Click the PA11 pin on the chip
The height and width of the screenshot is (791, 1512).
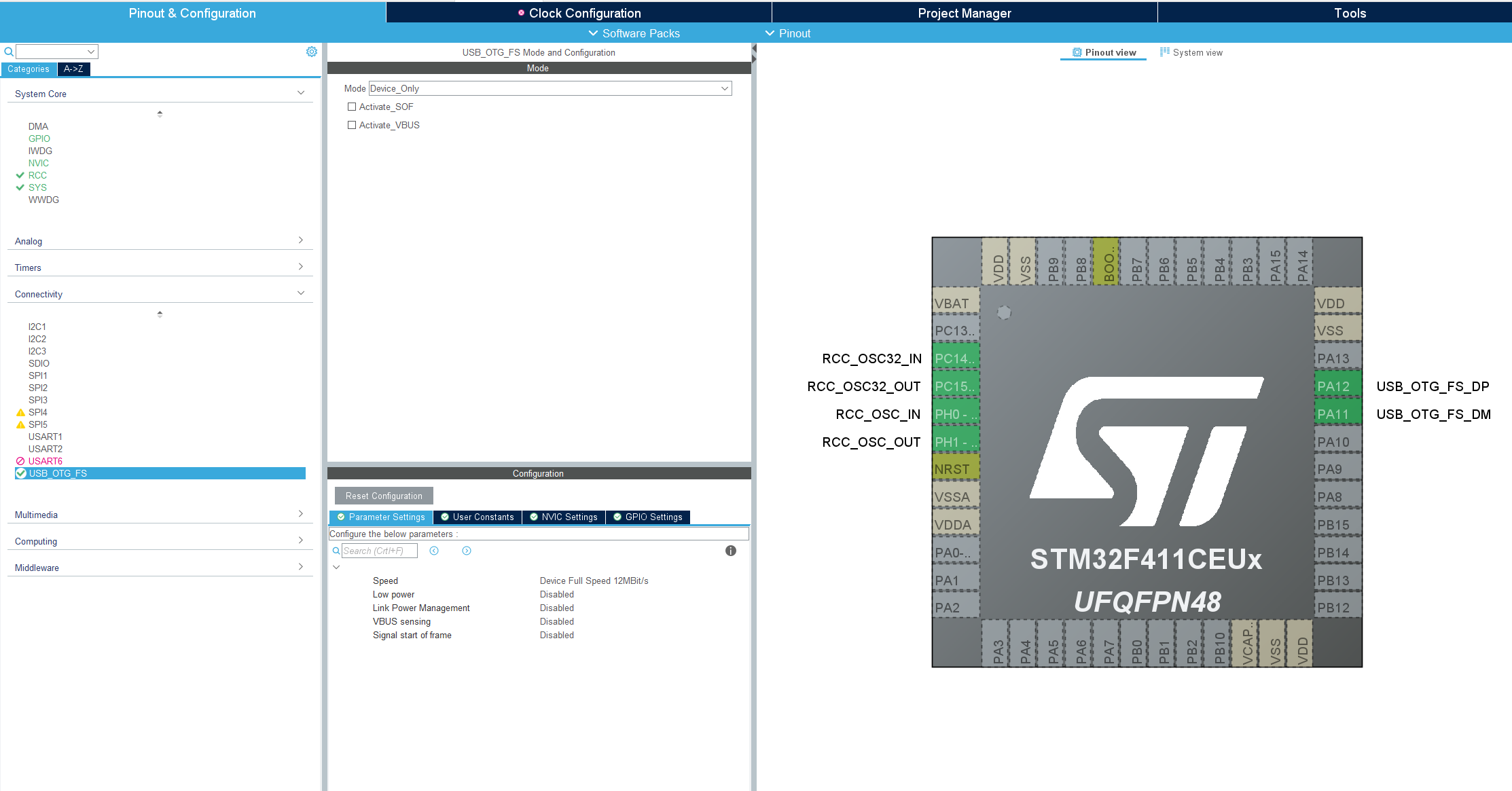point(1338,414)
